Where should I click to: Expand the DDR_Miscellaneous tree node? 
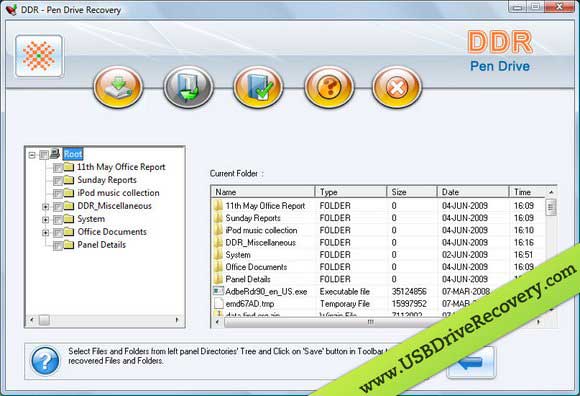click(x=45, y=207)
